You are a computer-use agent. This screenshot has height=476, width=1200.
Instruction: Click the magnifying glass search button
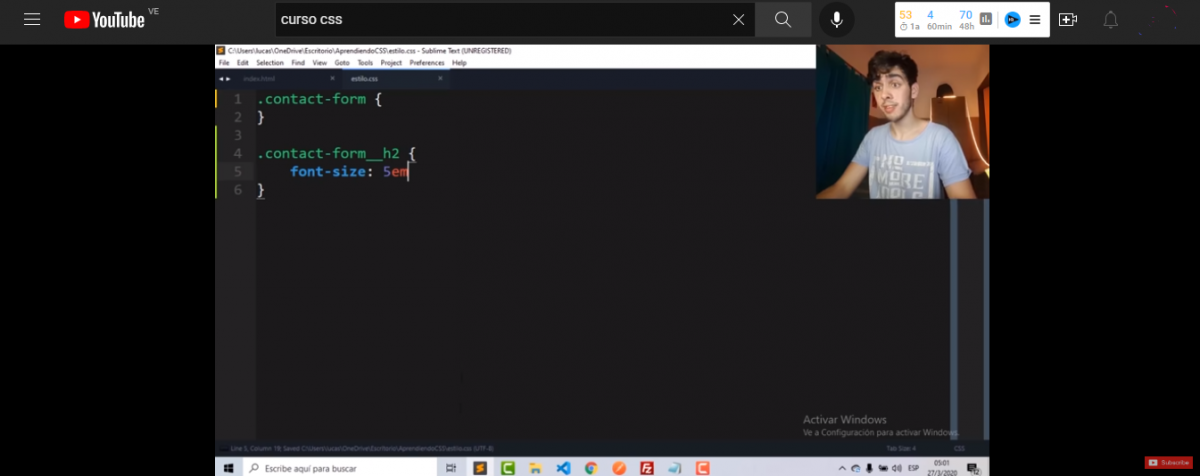pyautogui.click(x=783, y=19)
